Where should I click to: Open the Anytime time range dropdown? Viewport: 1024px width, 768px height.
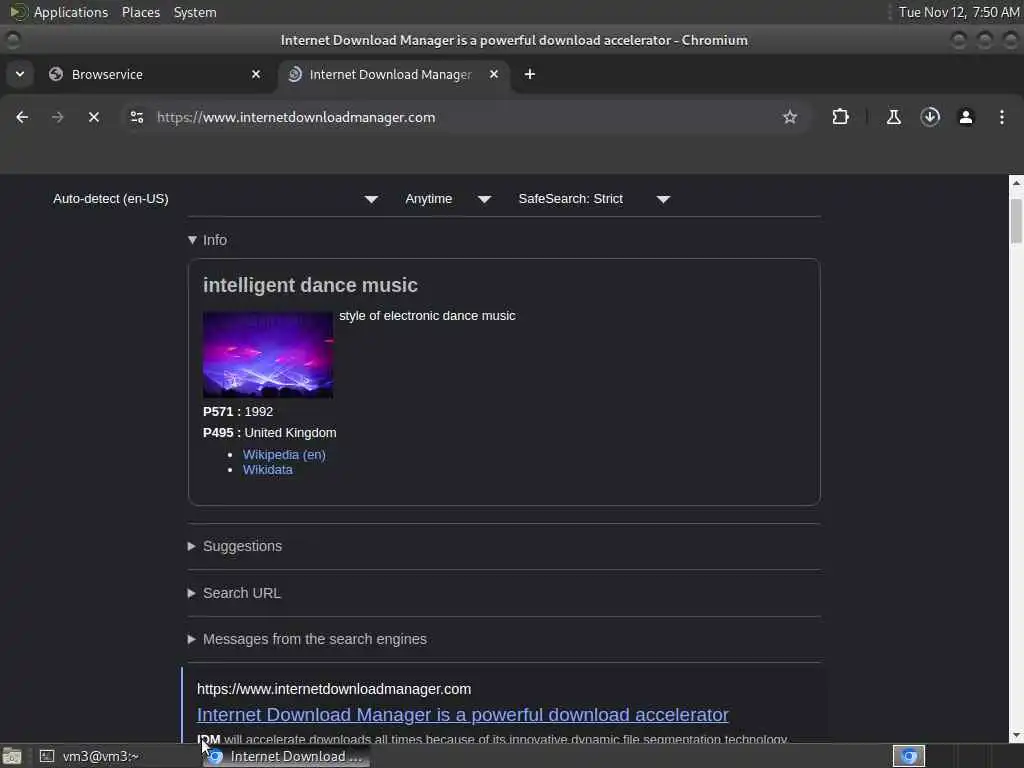[x=448, y=199]
